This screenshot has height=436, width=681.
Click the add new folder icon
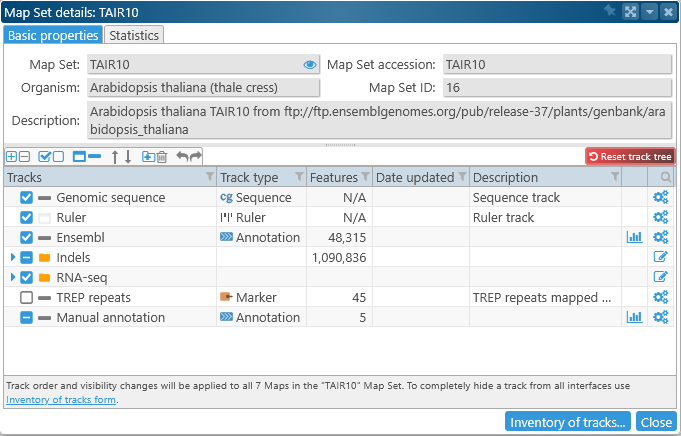148,157
